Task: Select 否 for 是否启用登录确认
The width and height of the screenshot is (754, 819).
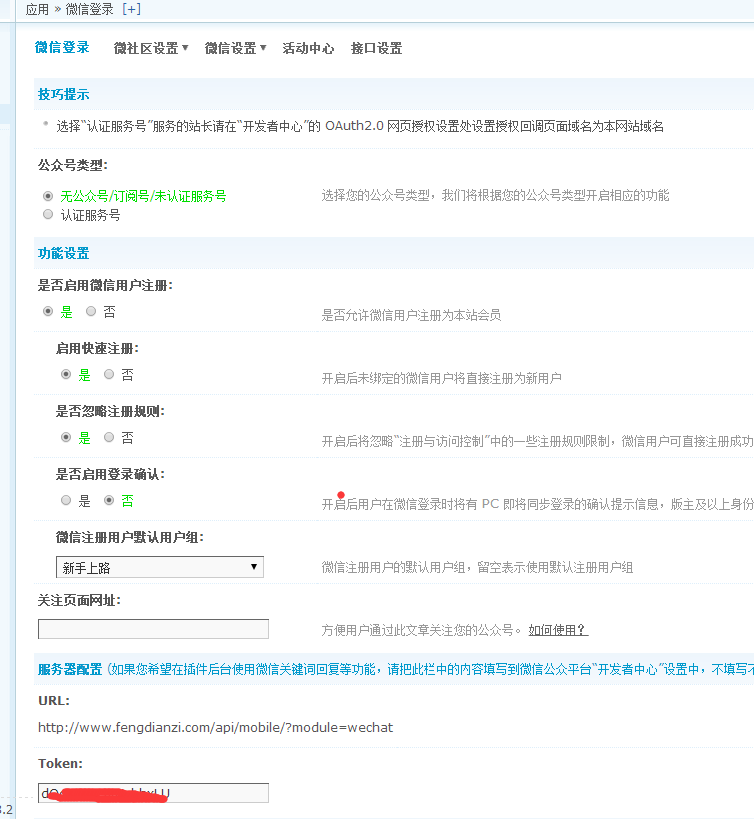Action: click(109, 500)
